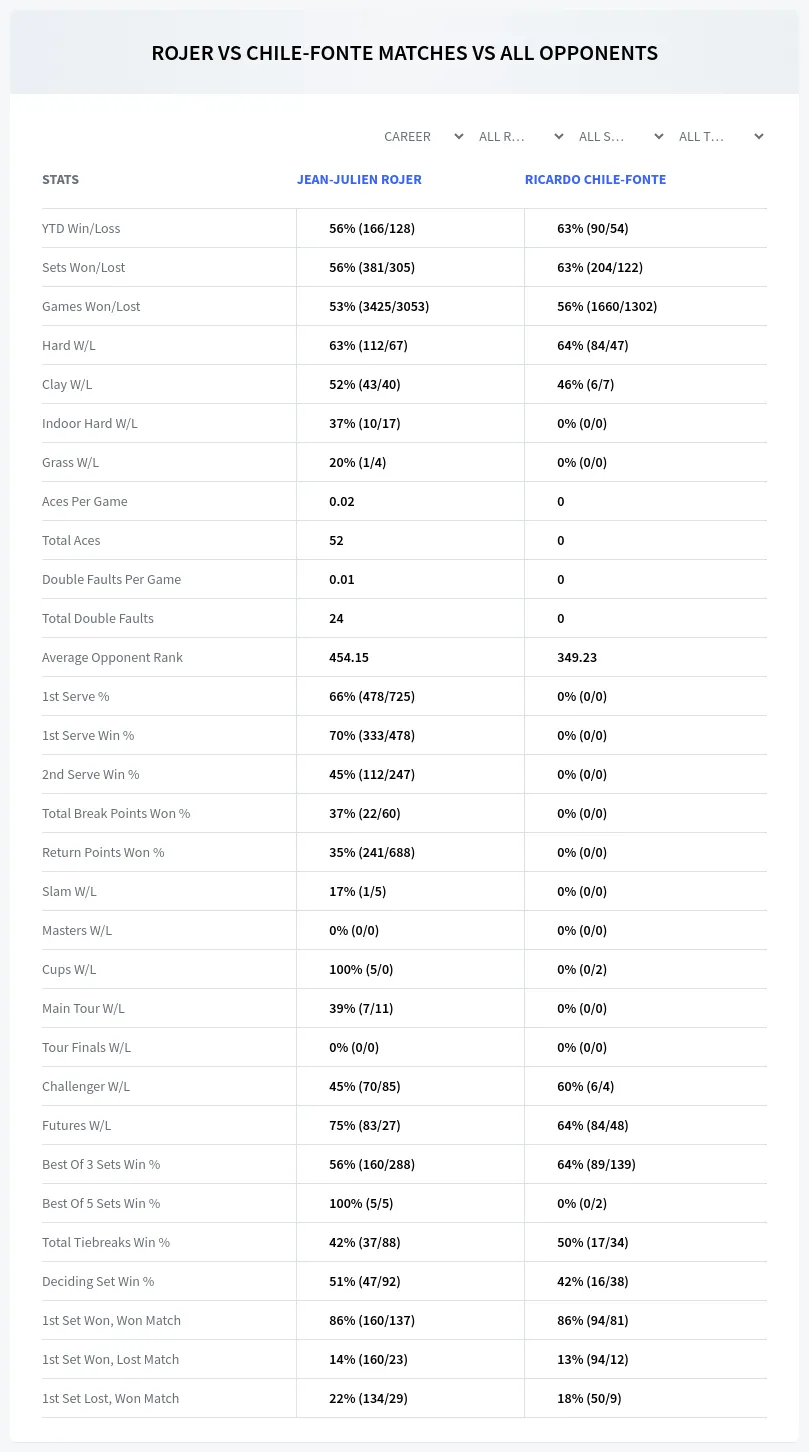
Task: Click Chile-Fonte's Futures W/L value 64% (84/48)
Action: tap(593, 1125)
